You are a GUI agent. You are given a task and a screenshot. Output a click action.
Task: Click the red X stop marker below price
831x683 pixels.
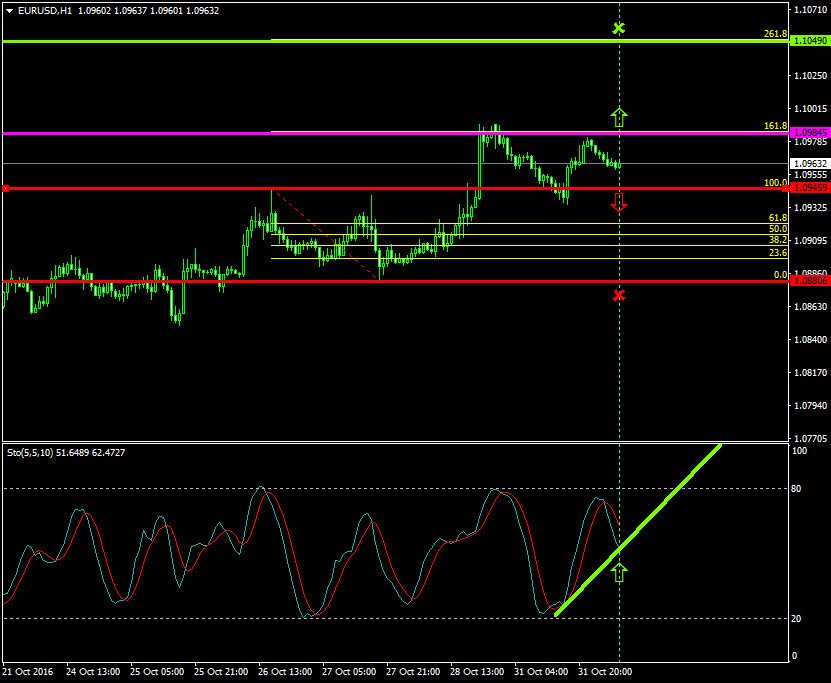point(620,293)
